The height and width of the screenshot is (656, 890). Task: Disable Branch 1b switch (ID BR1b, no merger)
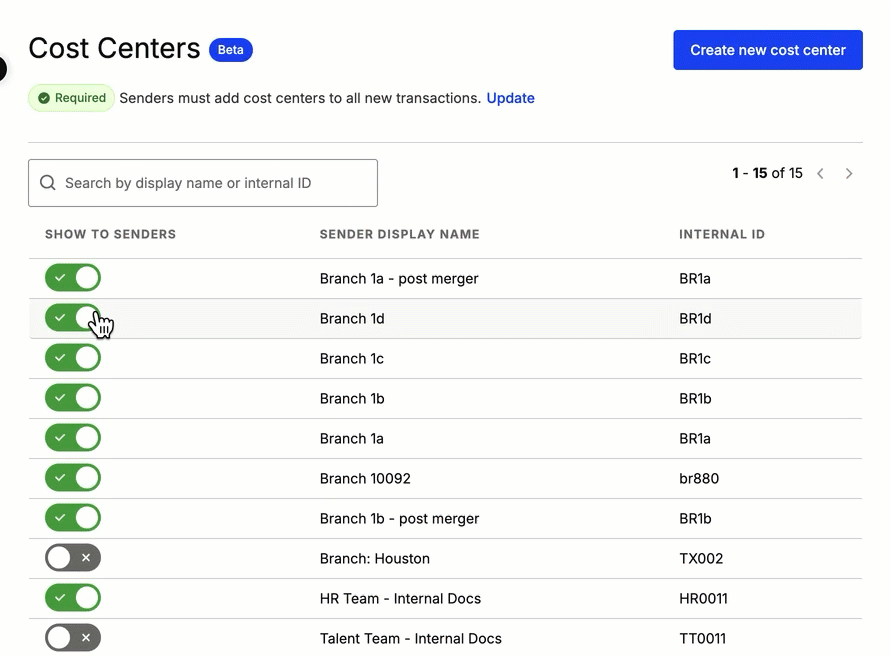(x=73, y=398)
